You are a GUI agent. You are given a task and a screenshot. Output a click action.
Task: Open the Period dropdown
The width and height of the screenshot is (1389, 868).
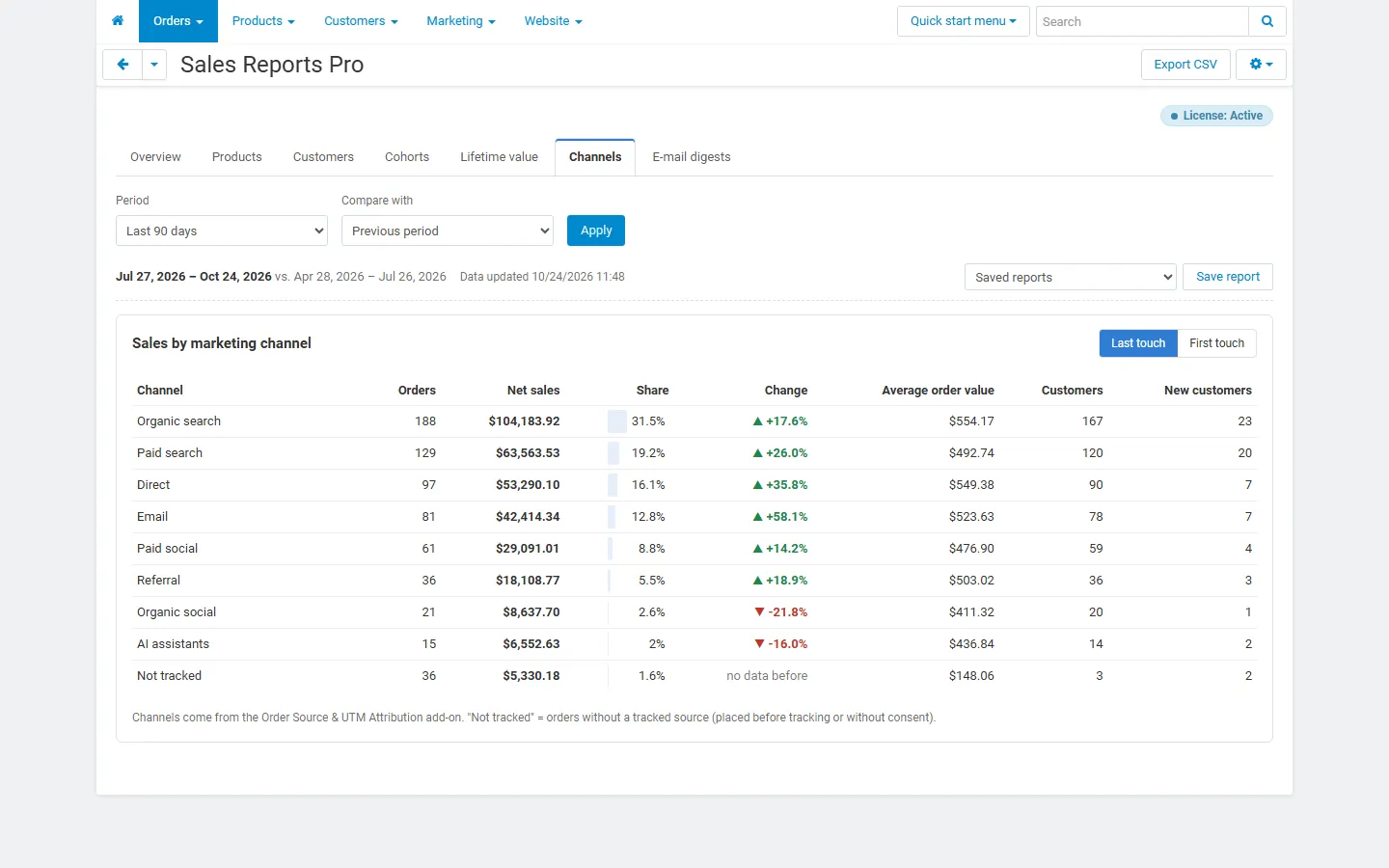point(222,231)
